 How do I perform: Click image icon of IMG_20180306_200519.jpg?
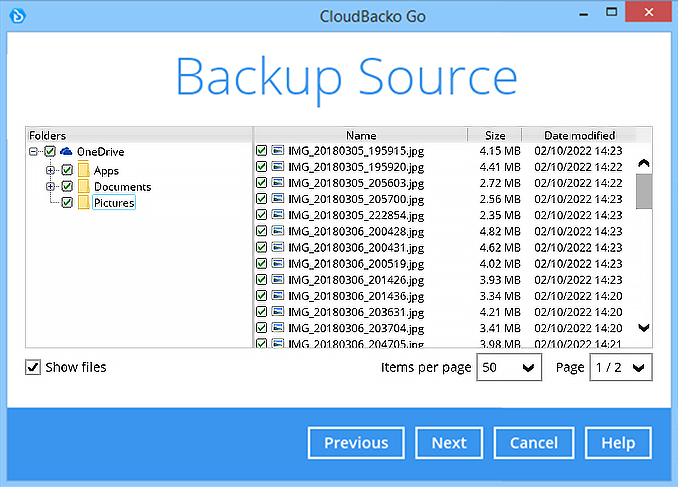[278, 263]
